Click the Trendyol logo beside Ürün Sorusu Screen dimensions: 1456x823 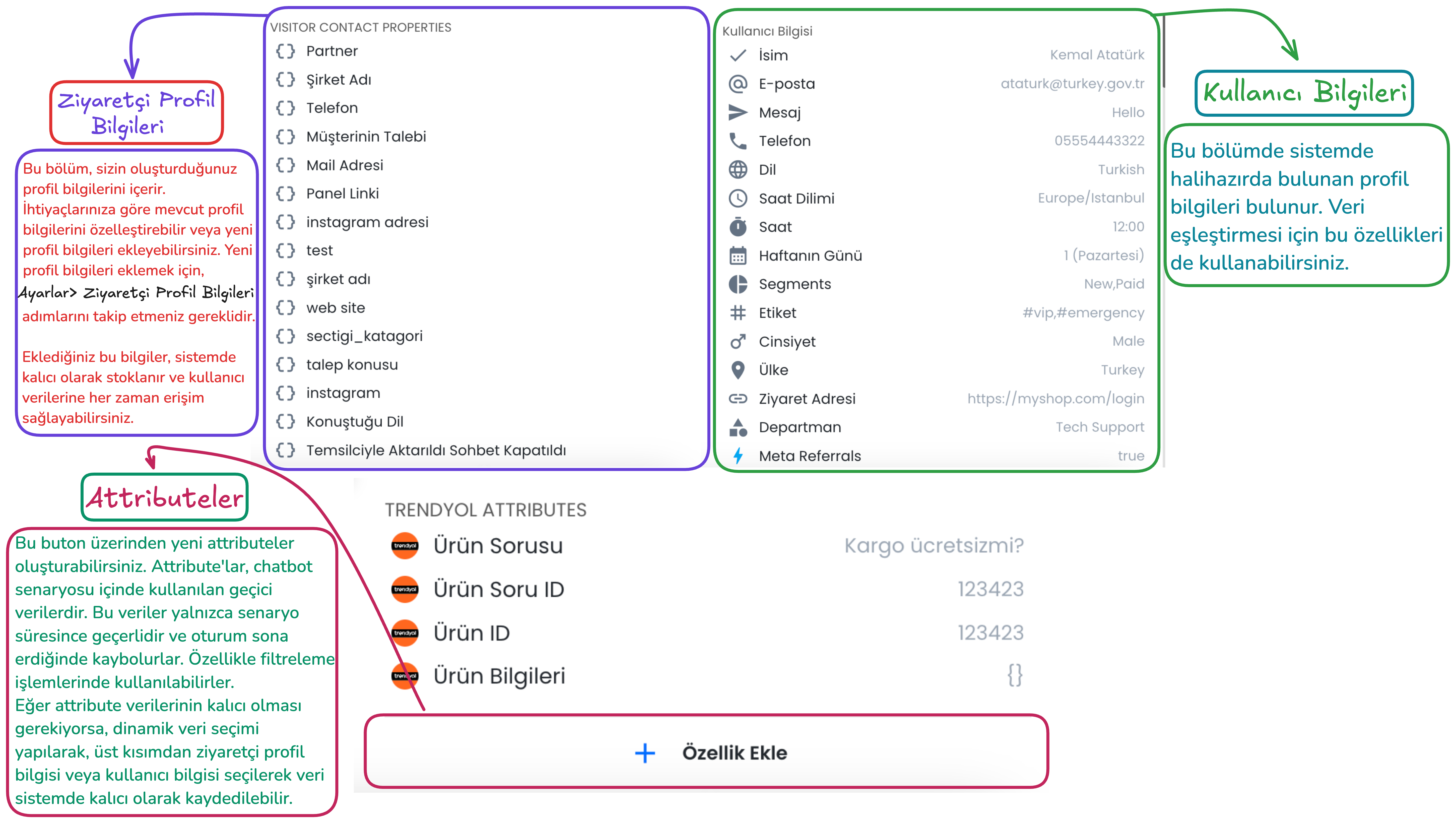click(405, 545)
